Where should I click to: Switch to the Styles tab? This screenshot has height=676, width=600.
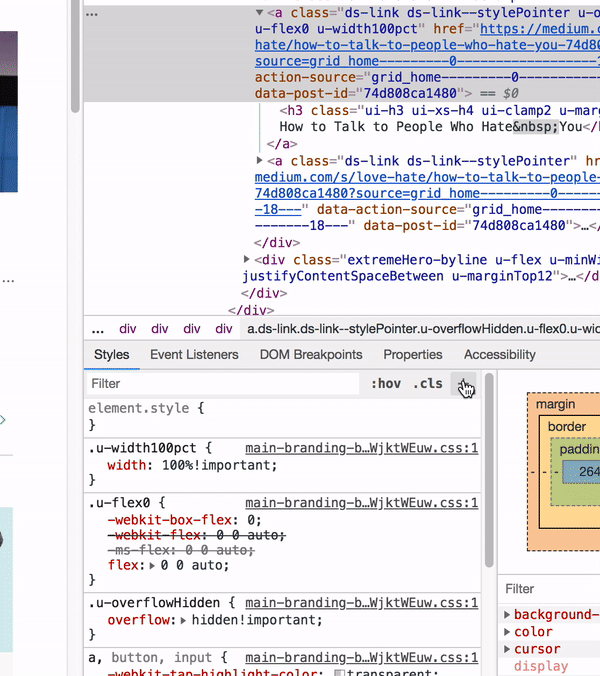(112, 354)
